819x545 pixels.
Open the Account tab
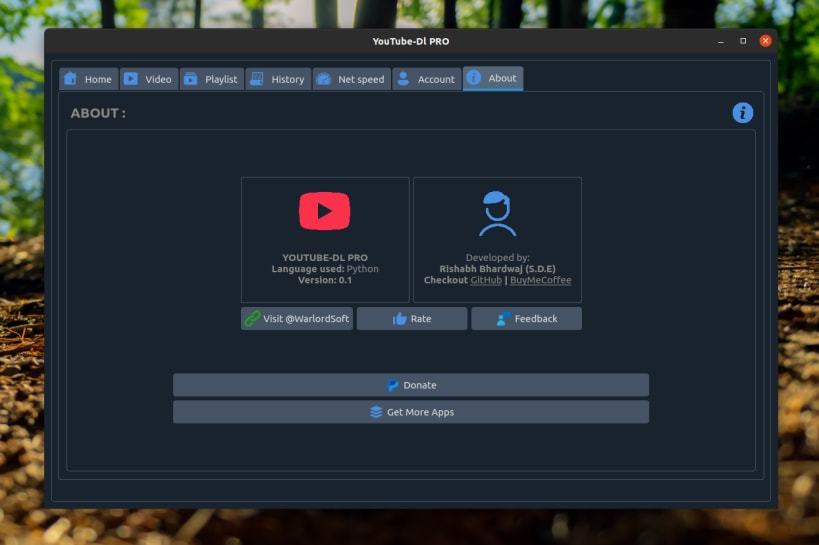[x=427, y=79]
